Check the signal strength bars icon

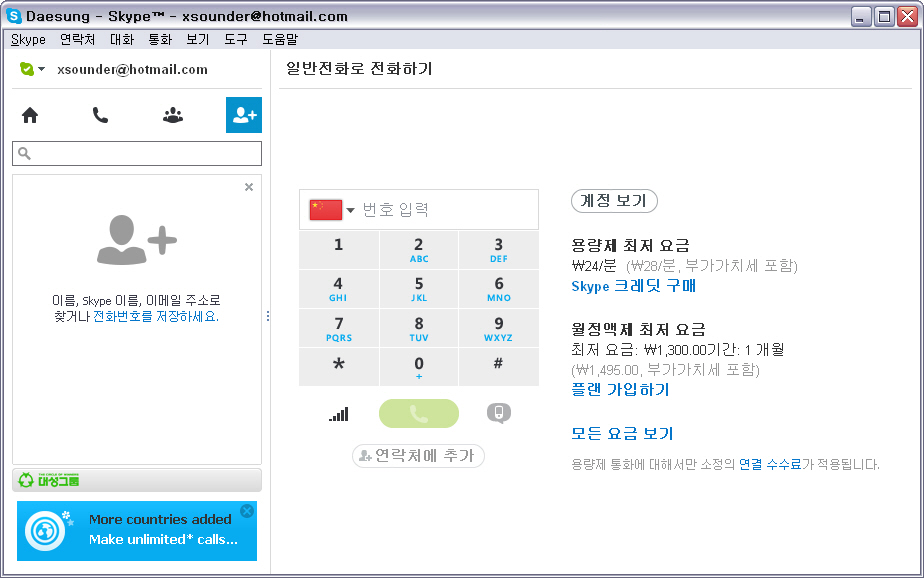(x=339, y=414)
